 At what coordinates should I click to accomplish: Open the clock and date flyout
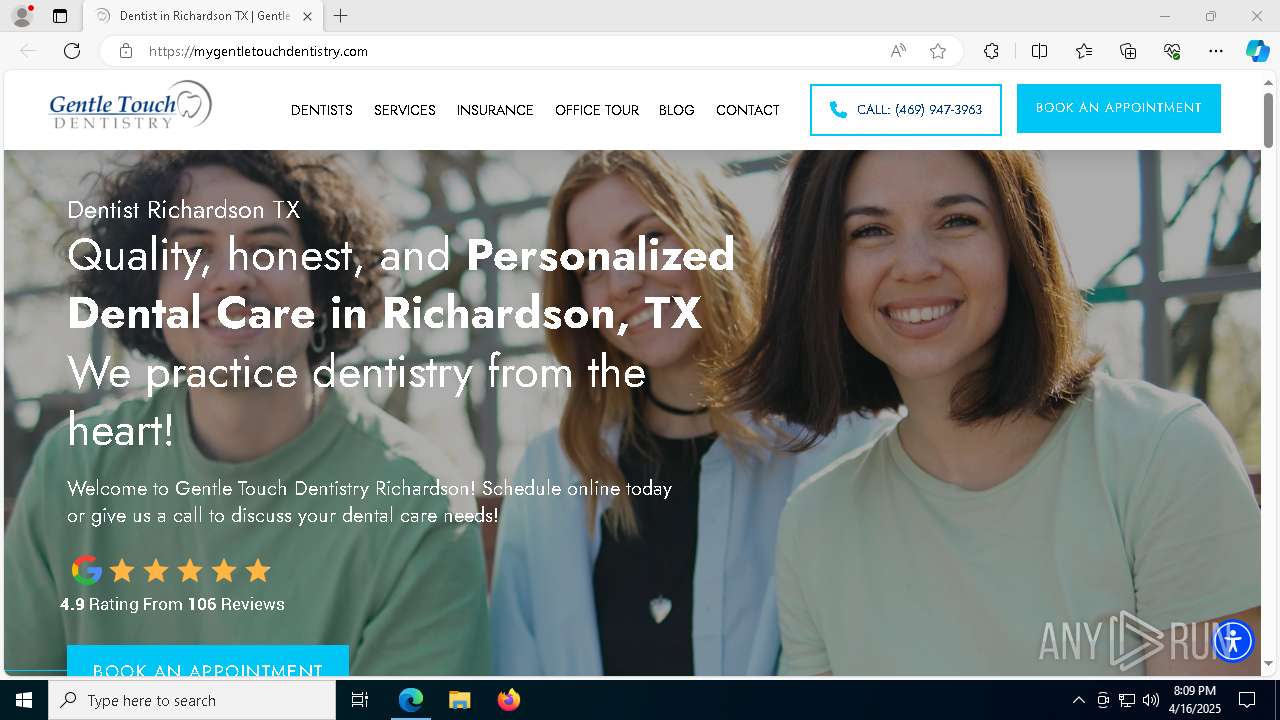(1195, 700)
